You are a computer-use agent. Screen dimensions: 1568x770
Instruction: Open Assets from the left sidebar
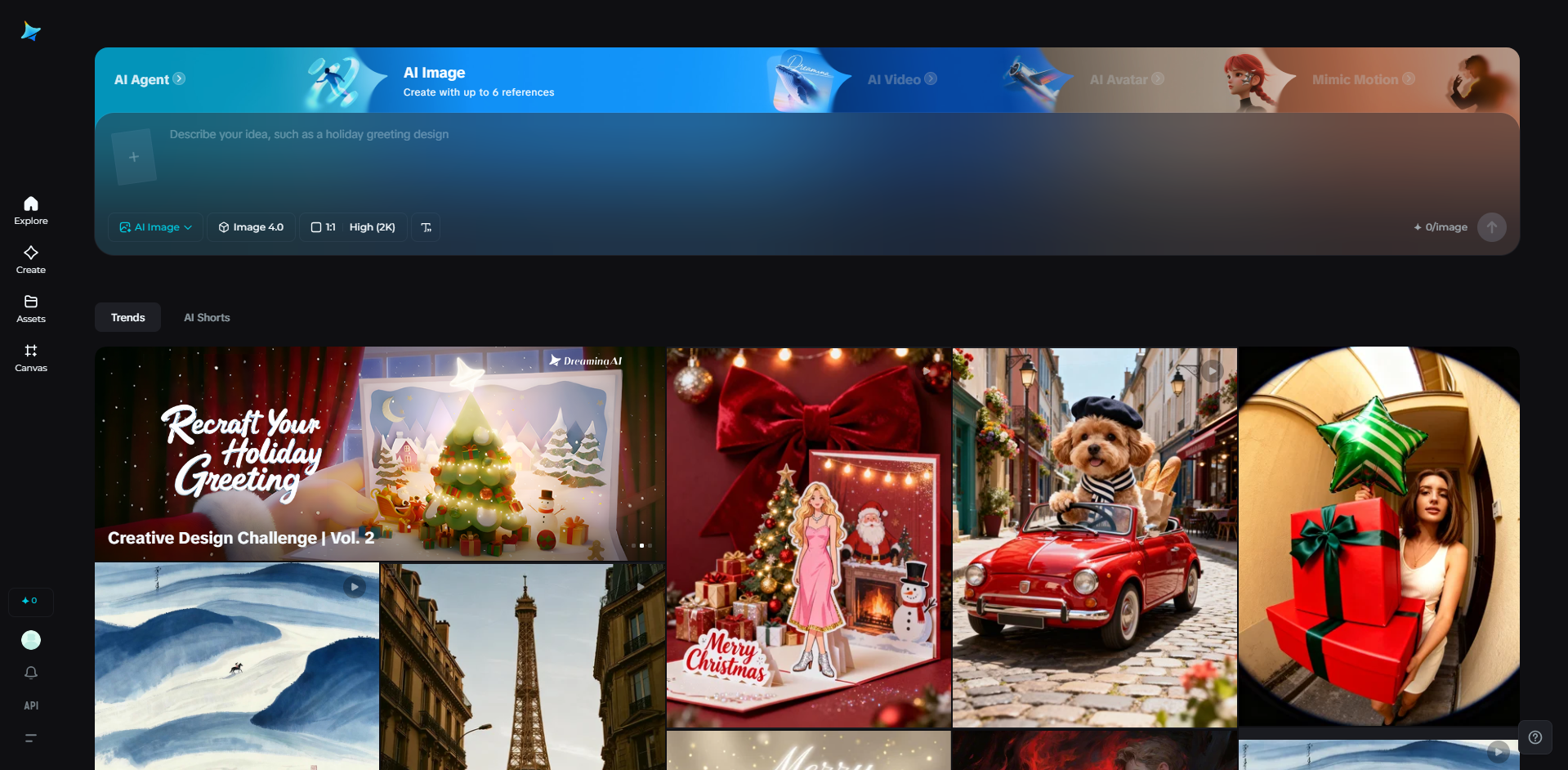pos(30,308)
